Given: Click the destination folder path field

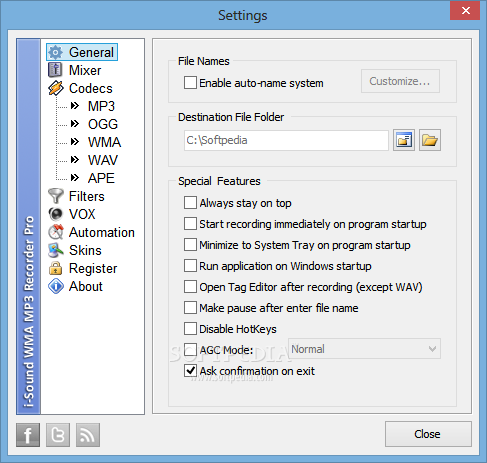Looking at the screenshot, I should [286, 140].
